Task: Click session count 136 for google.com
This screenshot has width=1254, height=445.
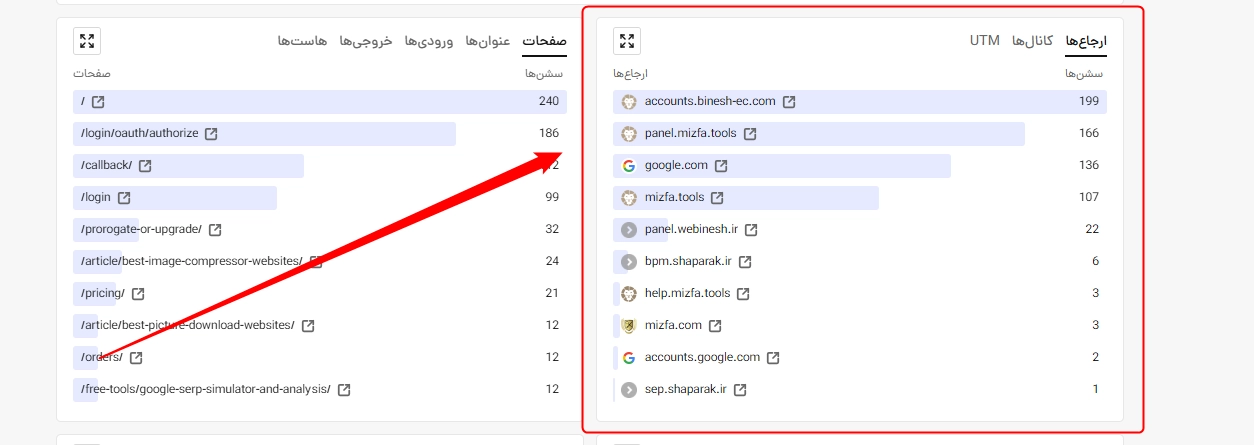Action: pyautogui.click(x=1089, y=166)
